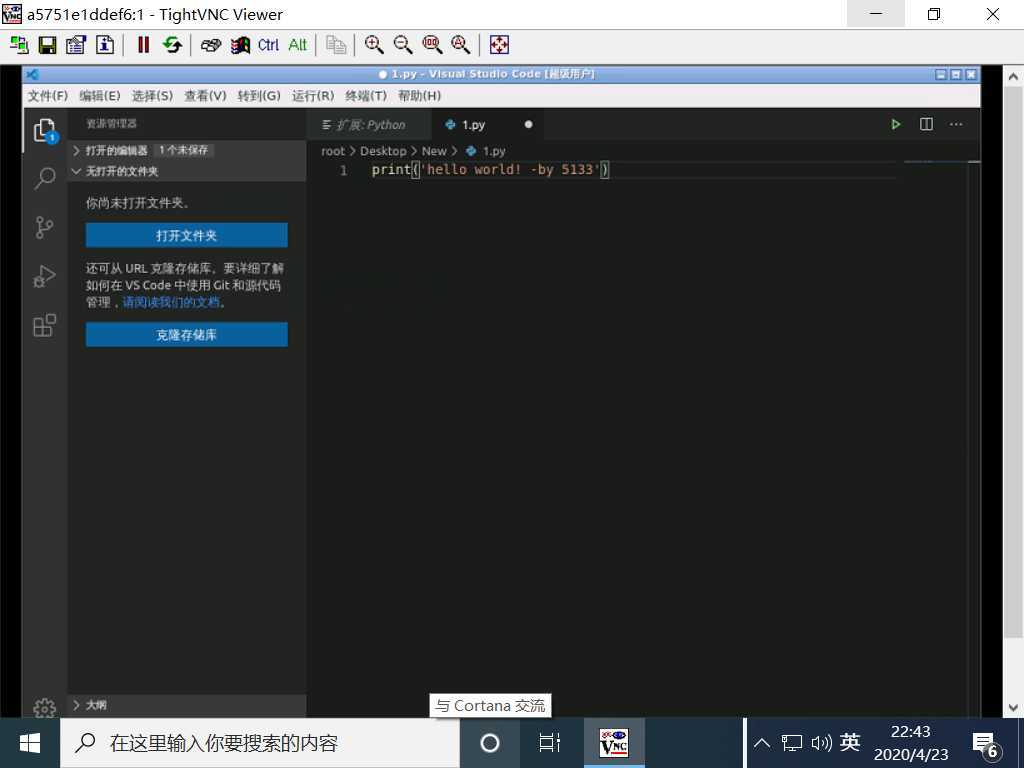
Task: Open the 文件(F) menu
Action: pyautogui.click(x=48, y=96)
